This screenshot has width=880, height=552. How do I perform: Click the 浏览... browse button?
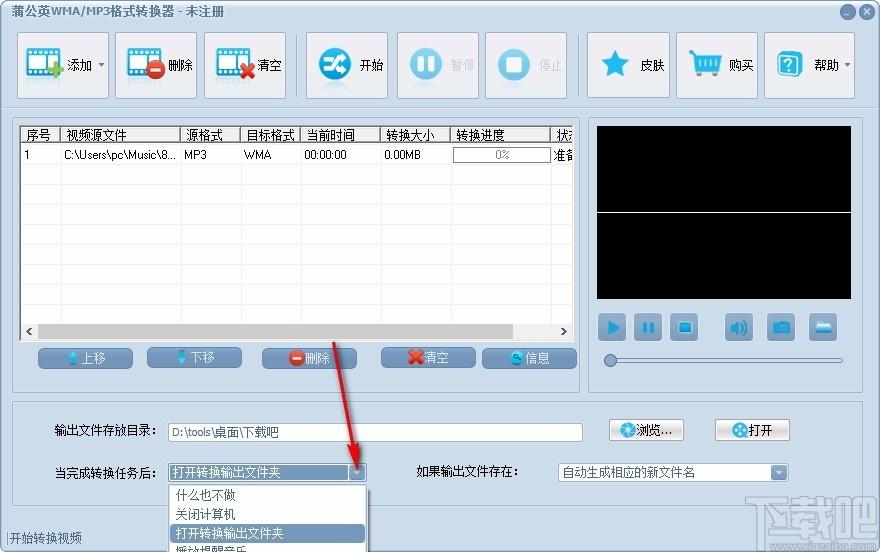point(646,430)
